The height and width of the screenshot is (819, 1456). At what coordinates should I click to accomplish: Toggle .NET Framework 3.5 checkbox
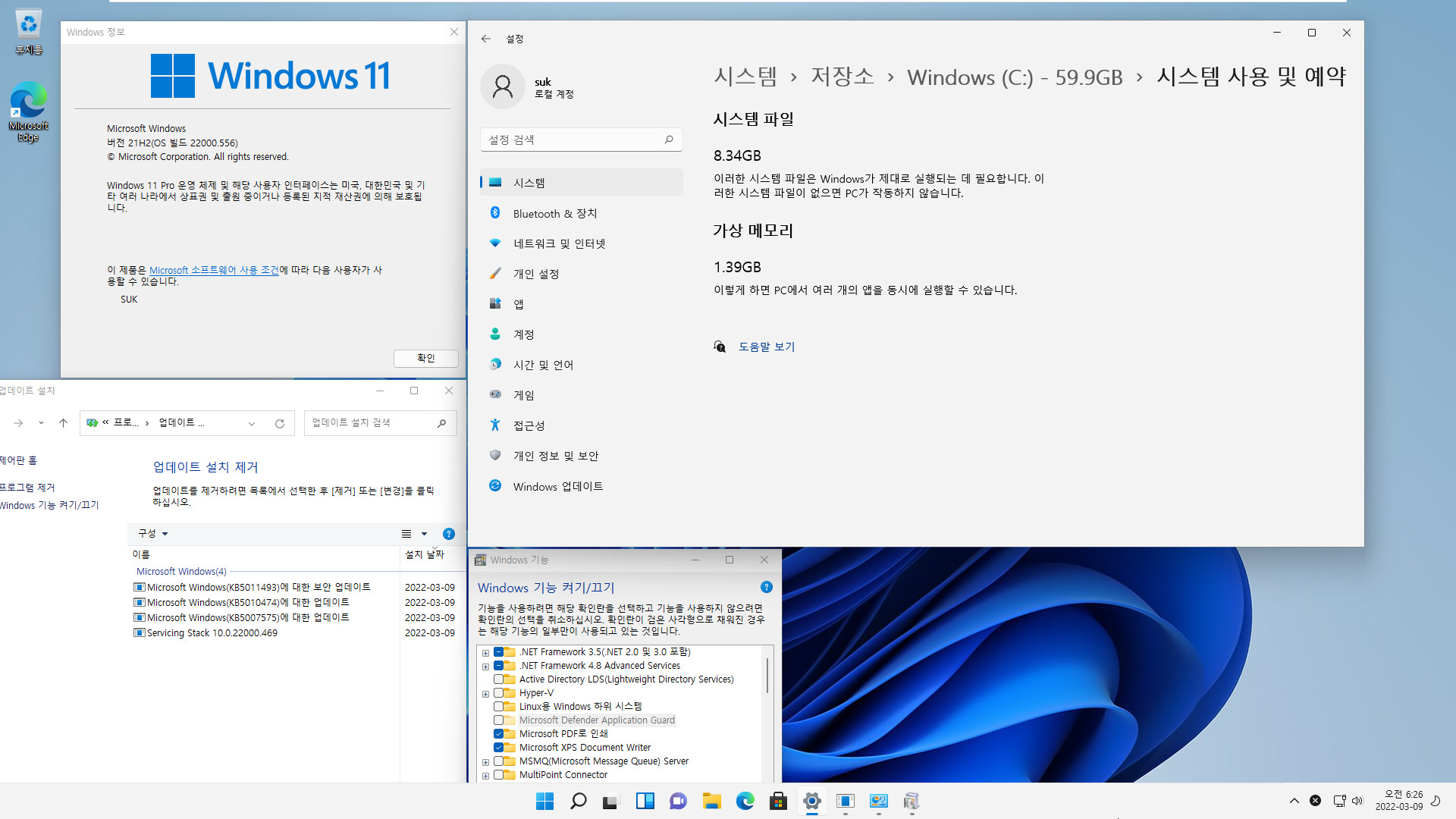498,652
